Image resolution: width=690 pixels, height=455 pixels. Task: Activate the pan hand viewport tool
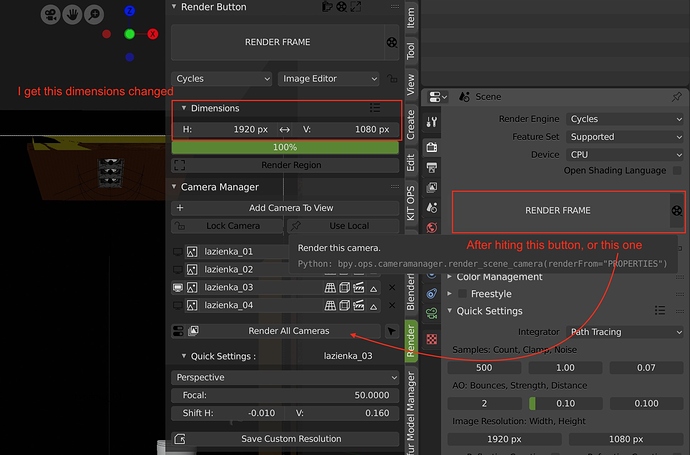(x=72, y=15)
